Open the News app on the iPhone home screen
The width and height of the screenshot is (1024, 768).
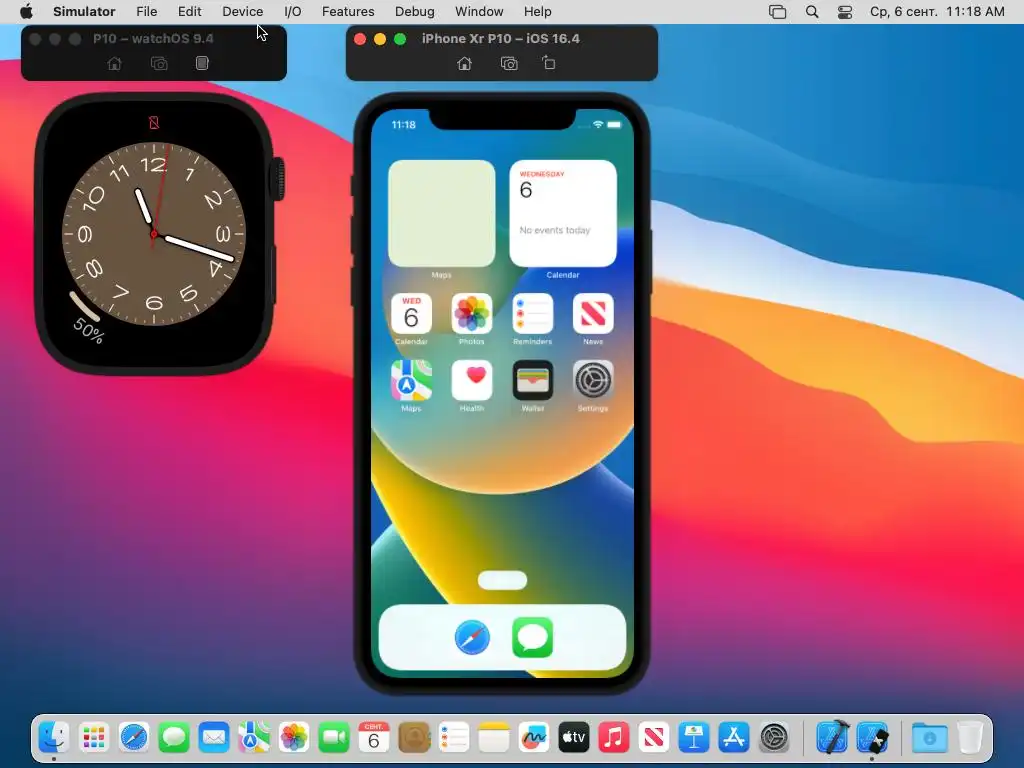point(593,313)
